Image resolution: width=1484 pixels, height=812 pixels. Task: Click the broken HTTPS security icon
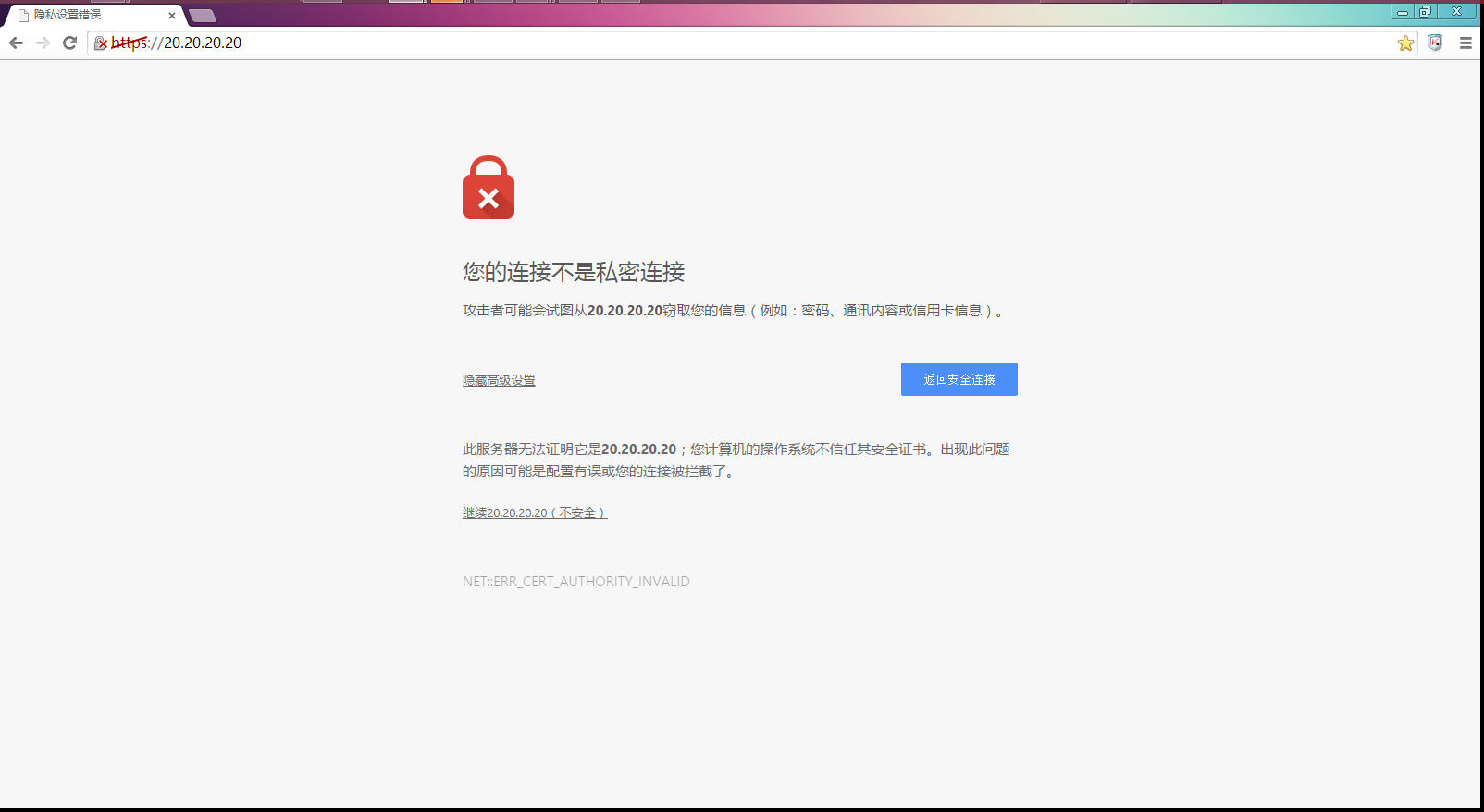pyautogui.click(x=101, y=43)
